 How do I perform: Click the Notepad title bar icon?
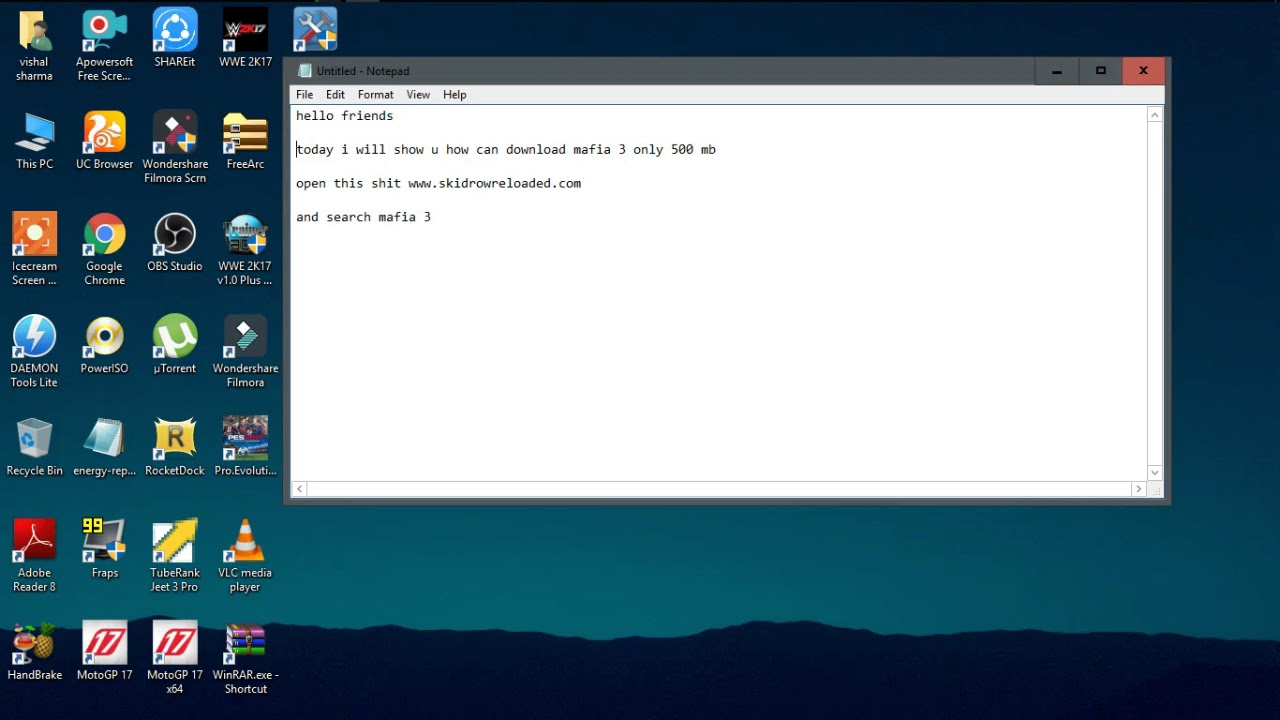(x=304, y=71)
